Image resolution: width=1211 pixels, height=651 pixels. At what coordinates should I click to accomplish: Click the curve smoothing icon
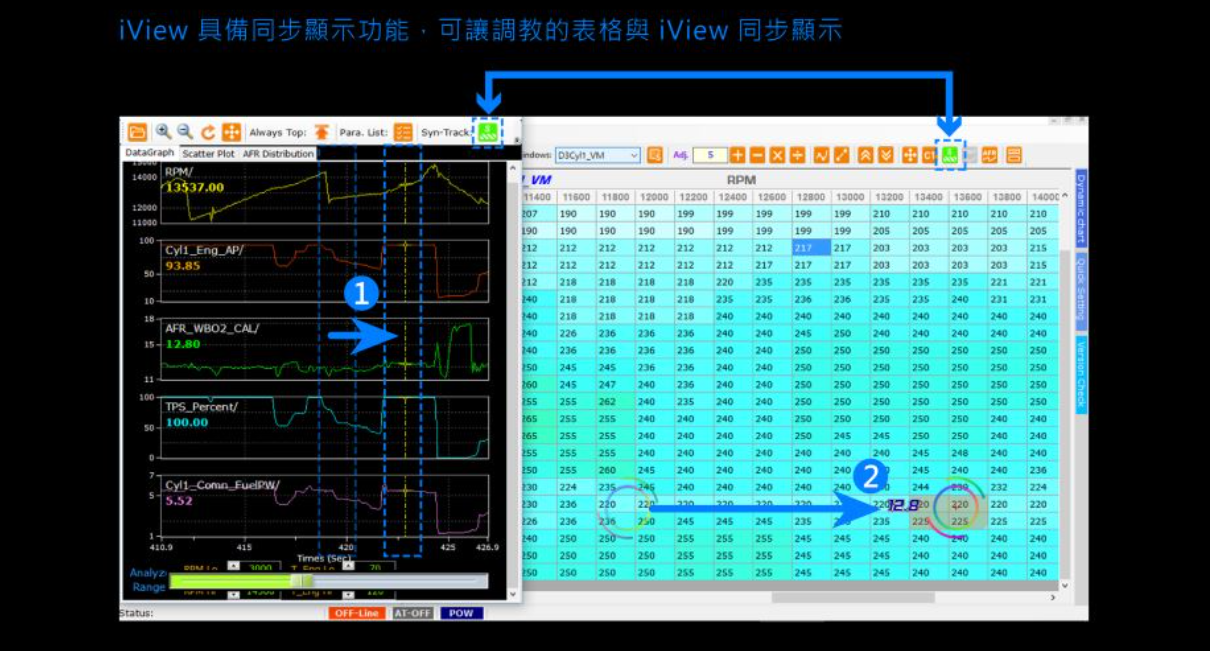click(x=822, y=155)
